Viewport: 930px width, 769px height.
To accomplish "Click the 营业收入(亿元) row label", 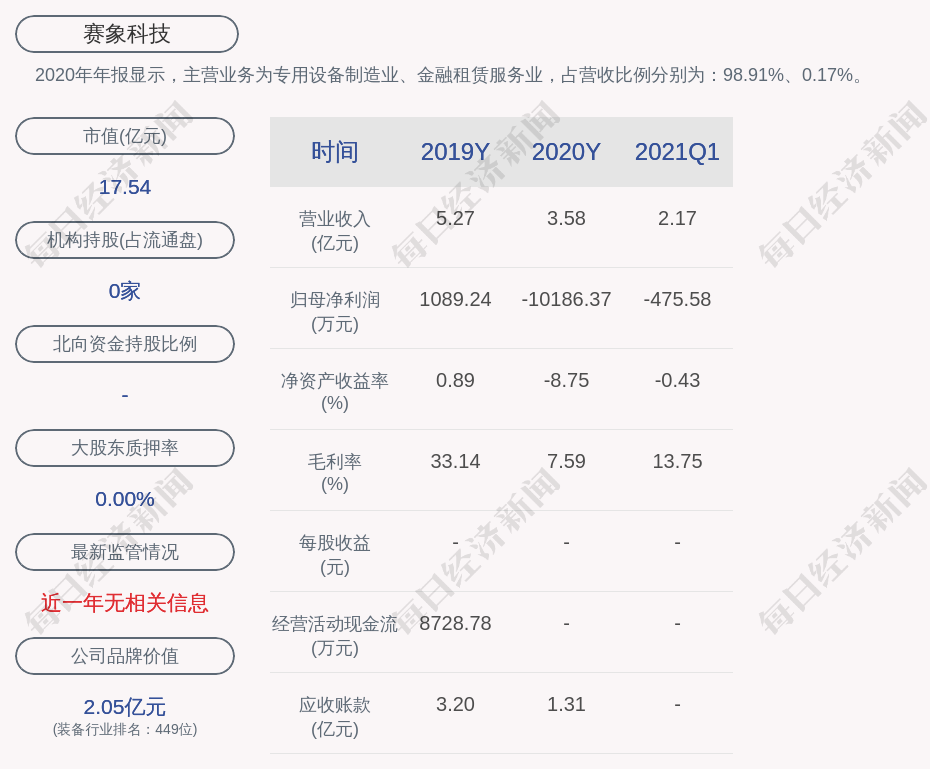I will (x=335, y=231).
